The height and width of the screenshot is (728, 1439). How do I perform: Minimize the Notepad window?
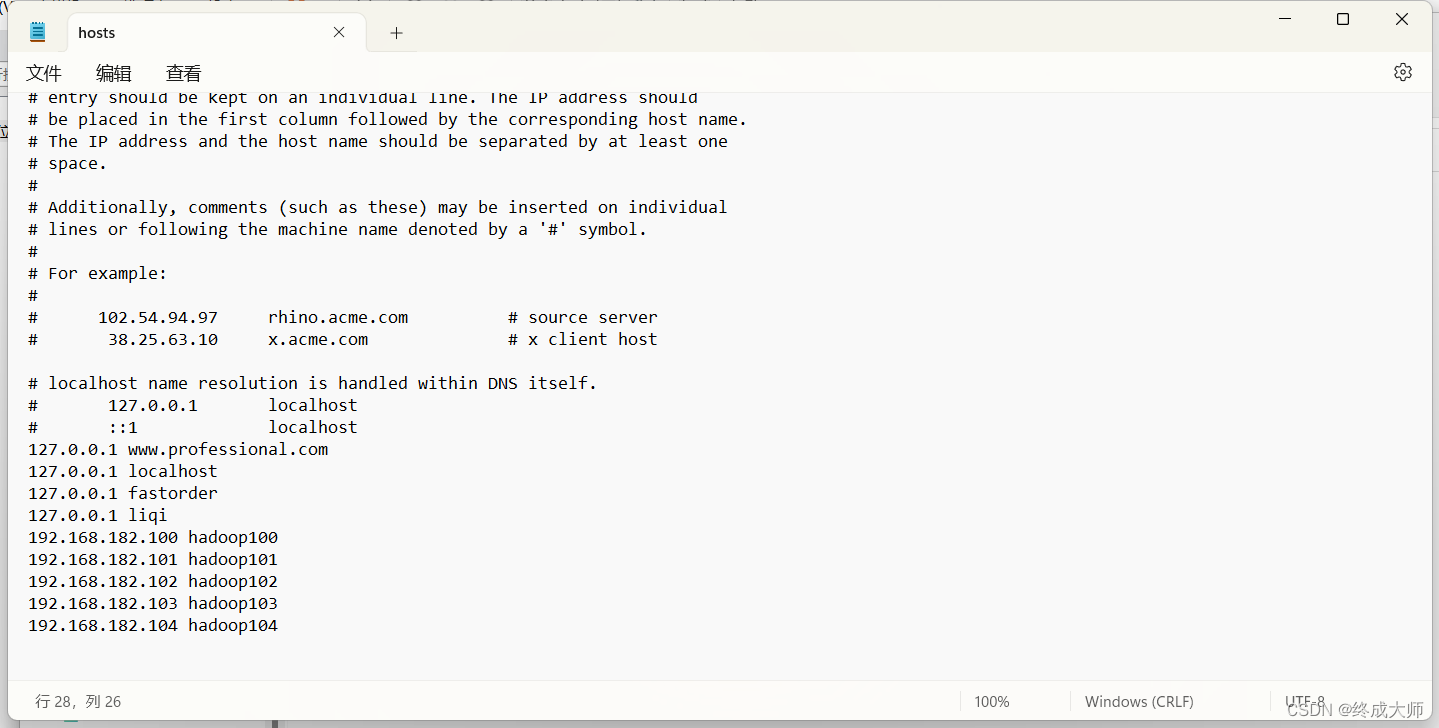tap(1285, 19)
